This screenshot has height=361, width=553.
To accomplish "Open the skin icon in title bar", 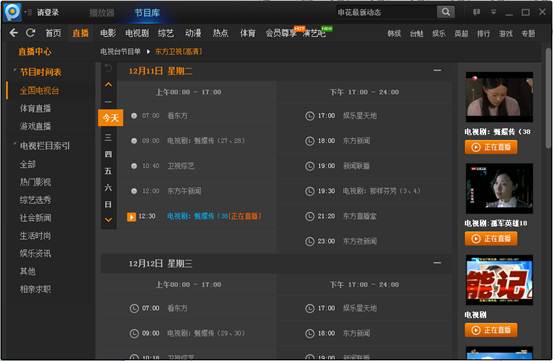I will pyautogui.click(x=476, y=12).
